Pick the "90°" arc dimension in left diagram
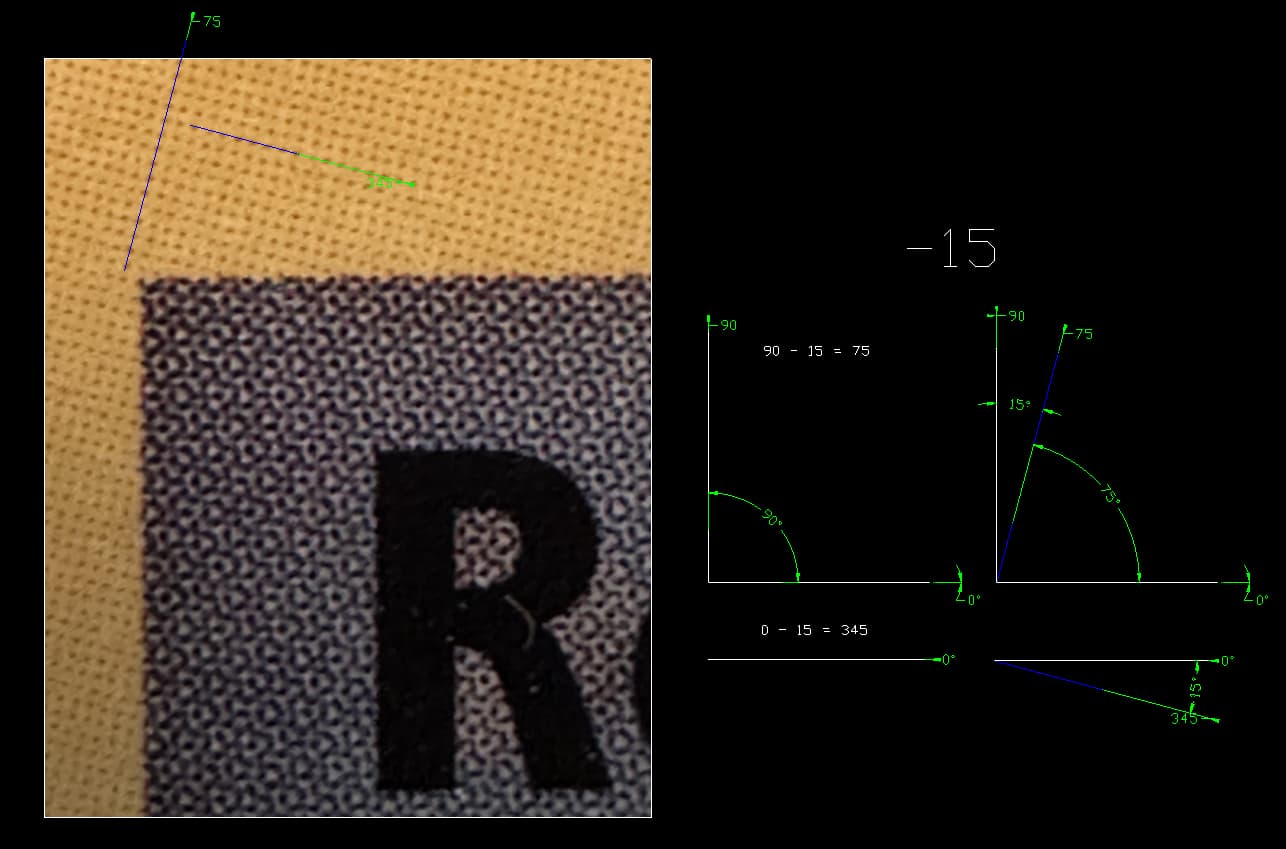The width and height of the screenshot is (1286, 849). (771, 518)
